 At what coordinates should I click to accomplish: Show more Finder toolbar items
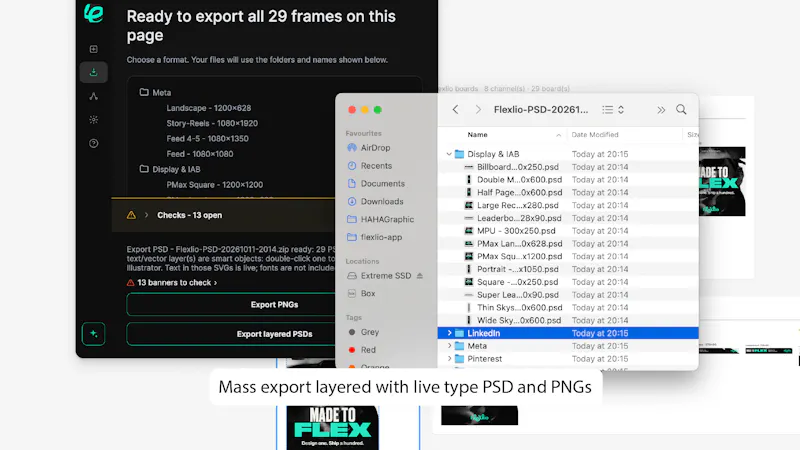661,110
